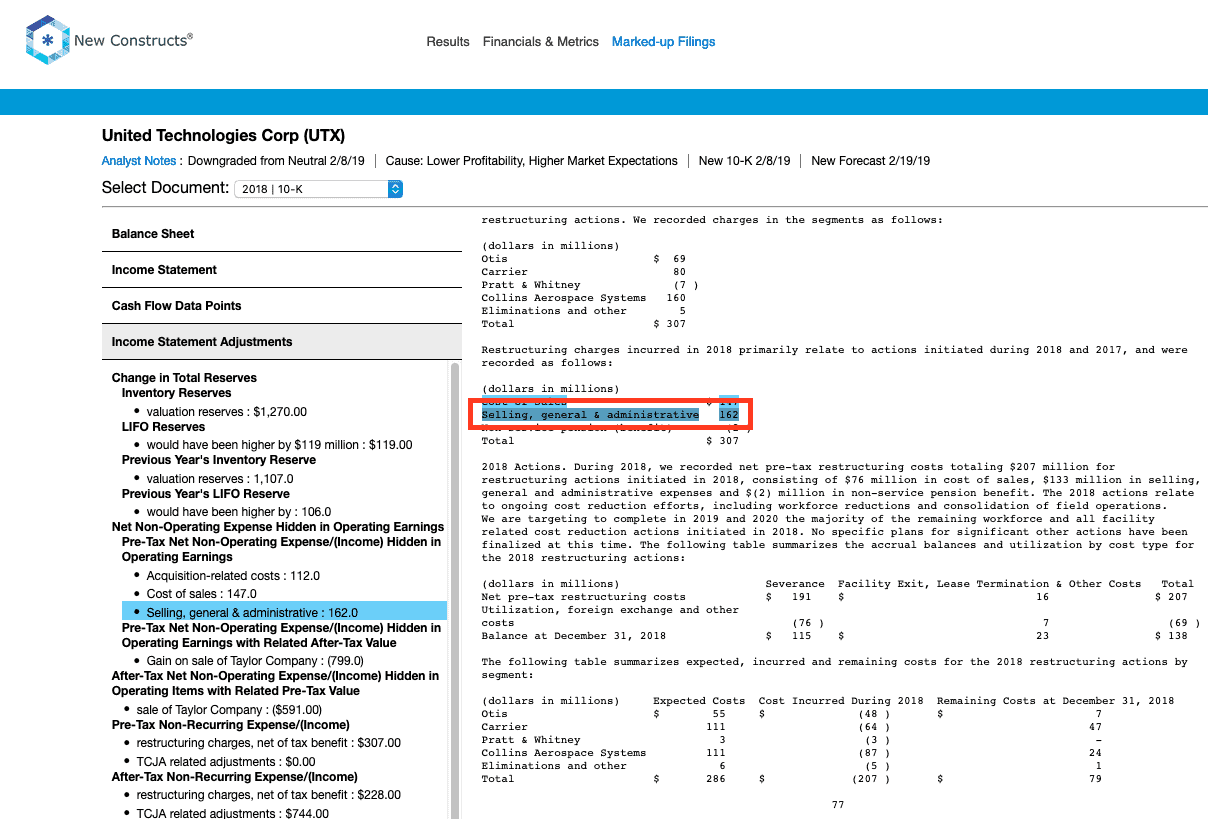Click the LIFO Reserves heading
Screen dimensions: 1208x819
tap(163, 427)
